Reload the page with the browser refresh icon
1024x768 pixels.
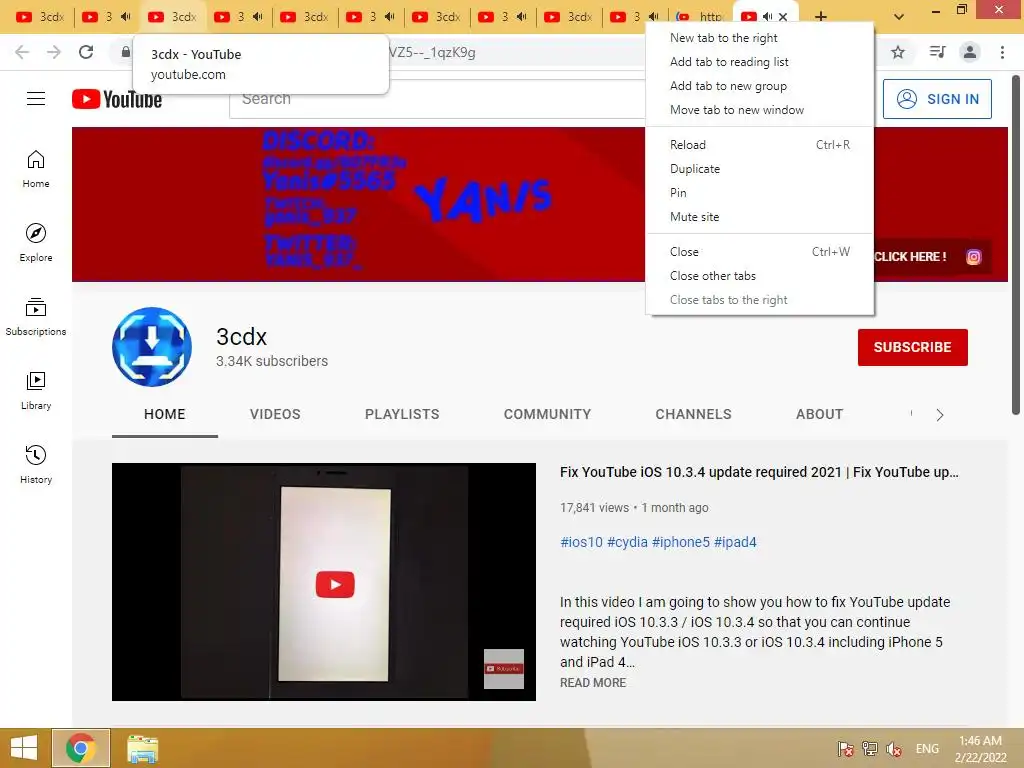(x=86, y=52)
